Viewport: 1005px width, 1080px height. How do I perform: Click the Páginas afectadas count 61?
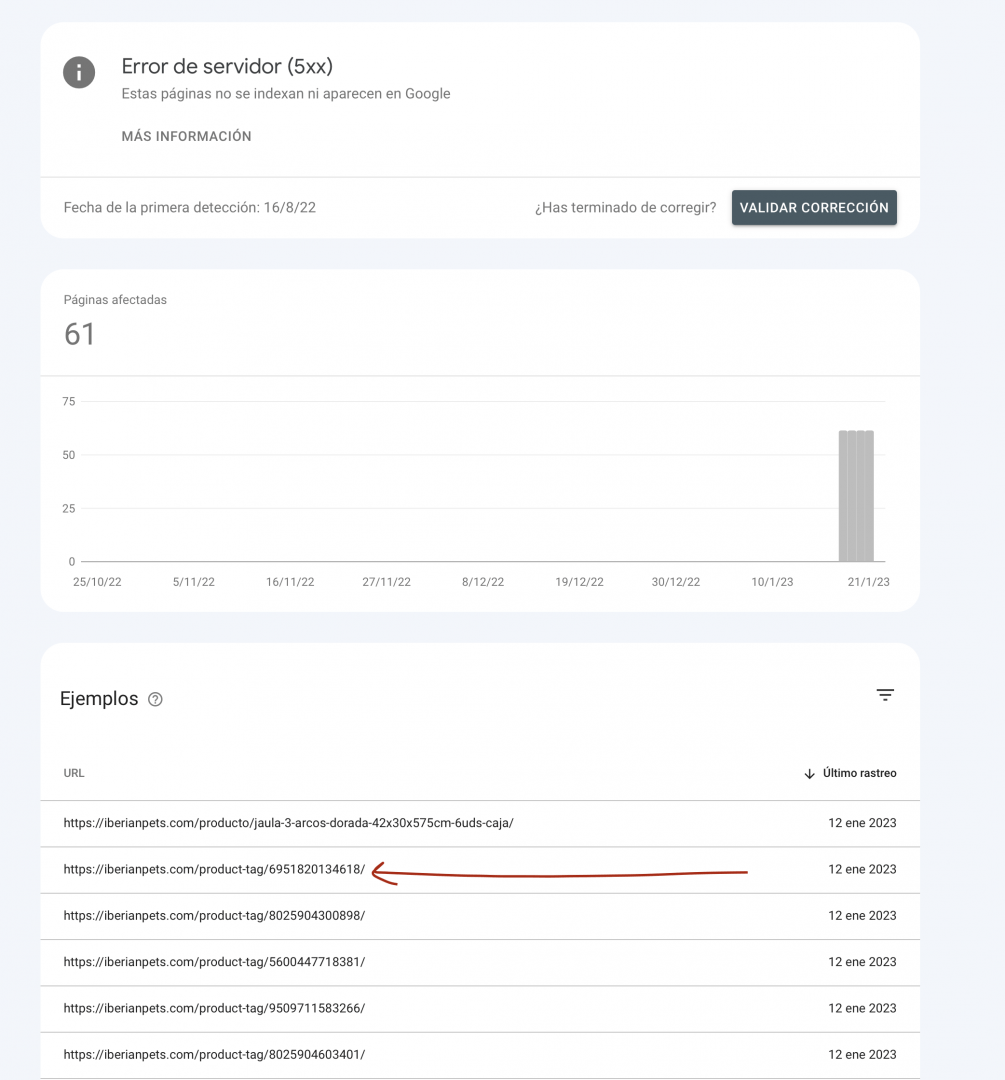[79, 335]
